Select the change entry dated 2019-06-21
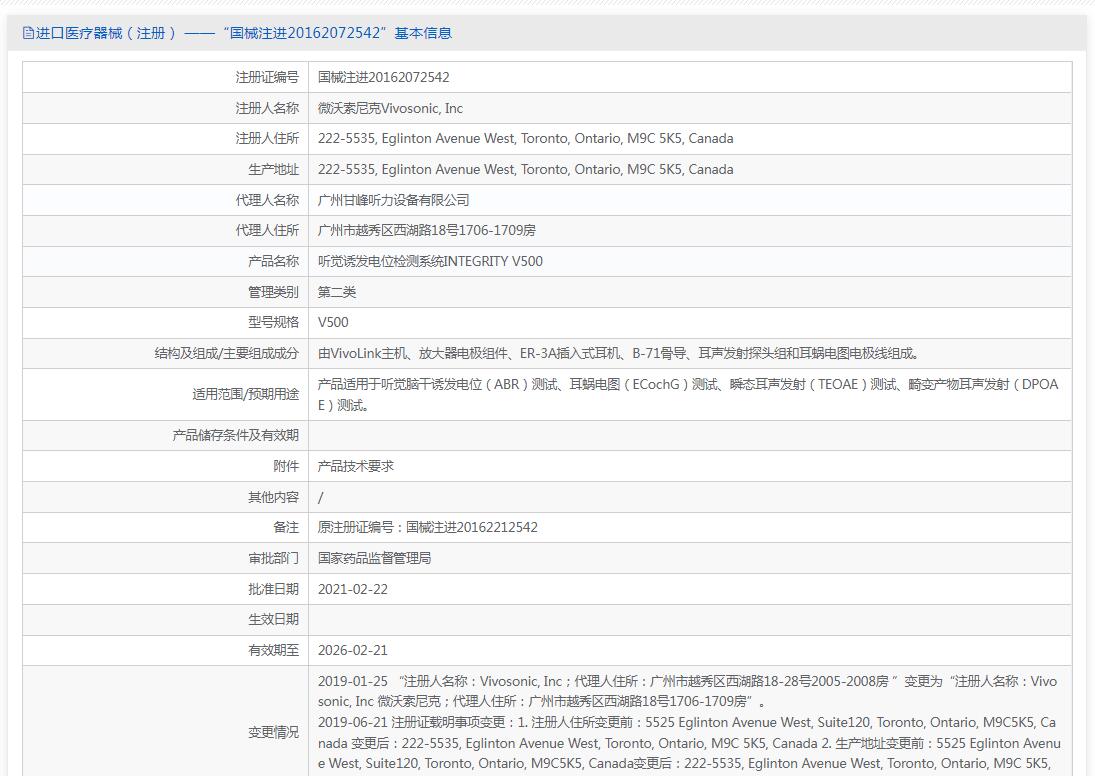The height and width of the screenshot is (776, 1095). pos(689,743)
